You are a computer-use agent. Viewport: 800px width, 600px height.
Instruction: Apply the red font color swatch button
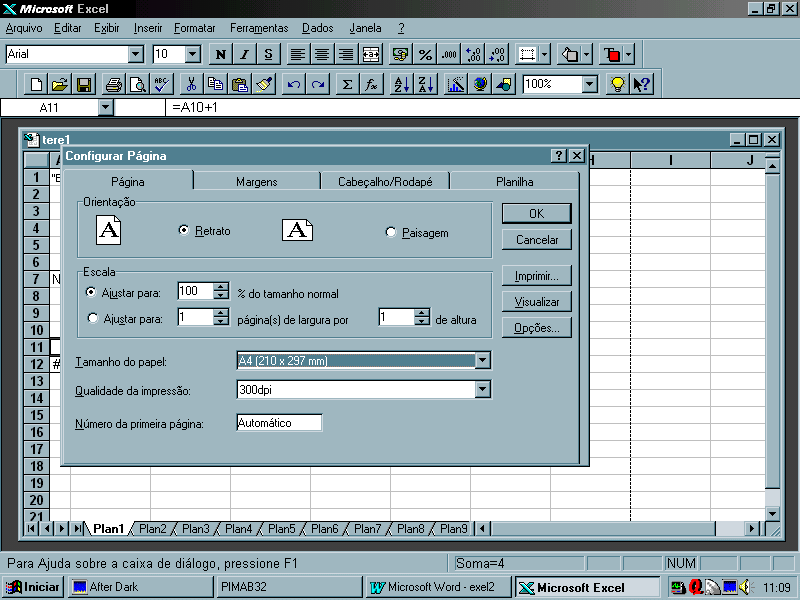point(611,54)
